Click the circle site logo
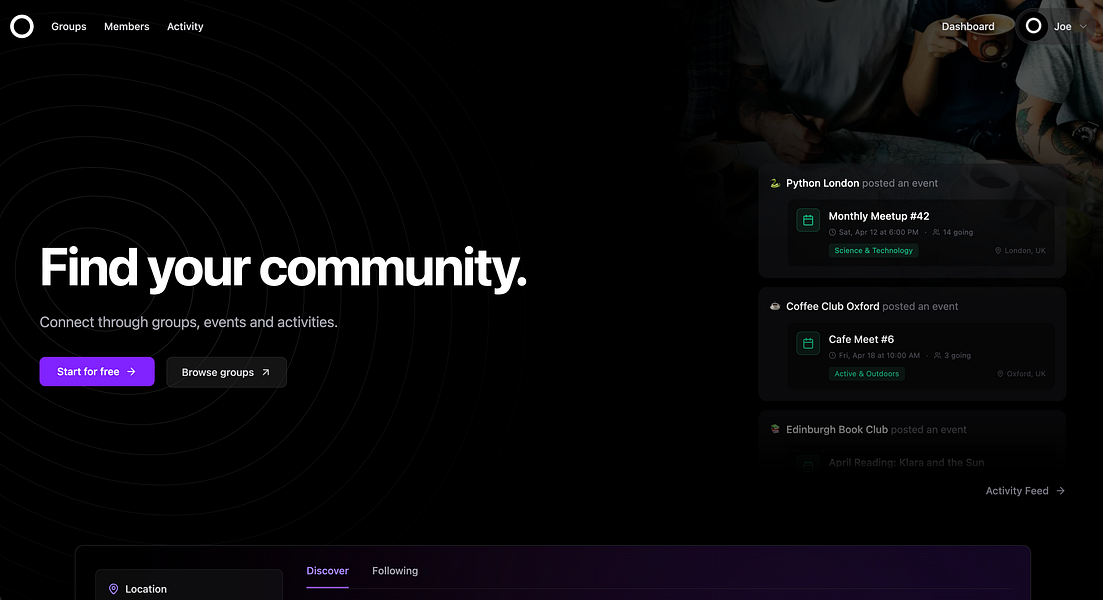Screen dimensions: 1103x600 22,27
